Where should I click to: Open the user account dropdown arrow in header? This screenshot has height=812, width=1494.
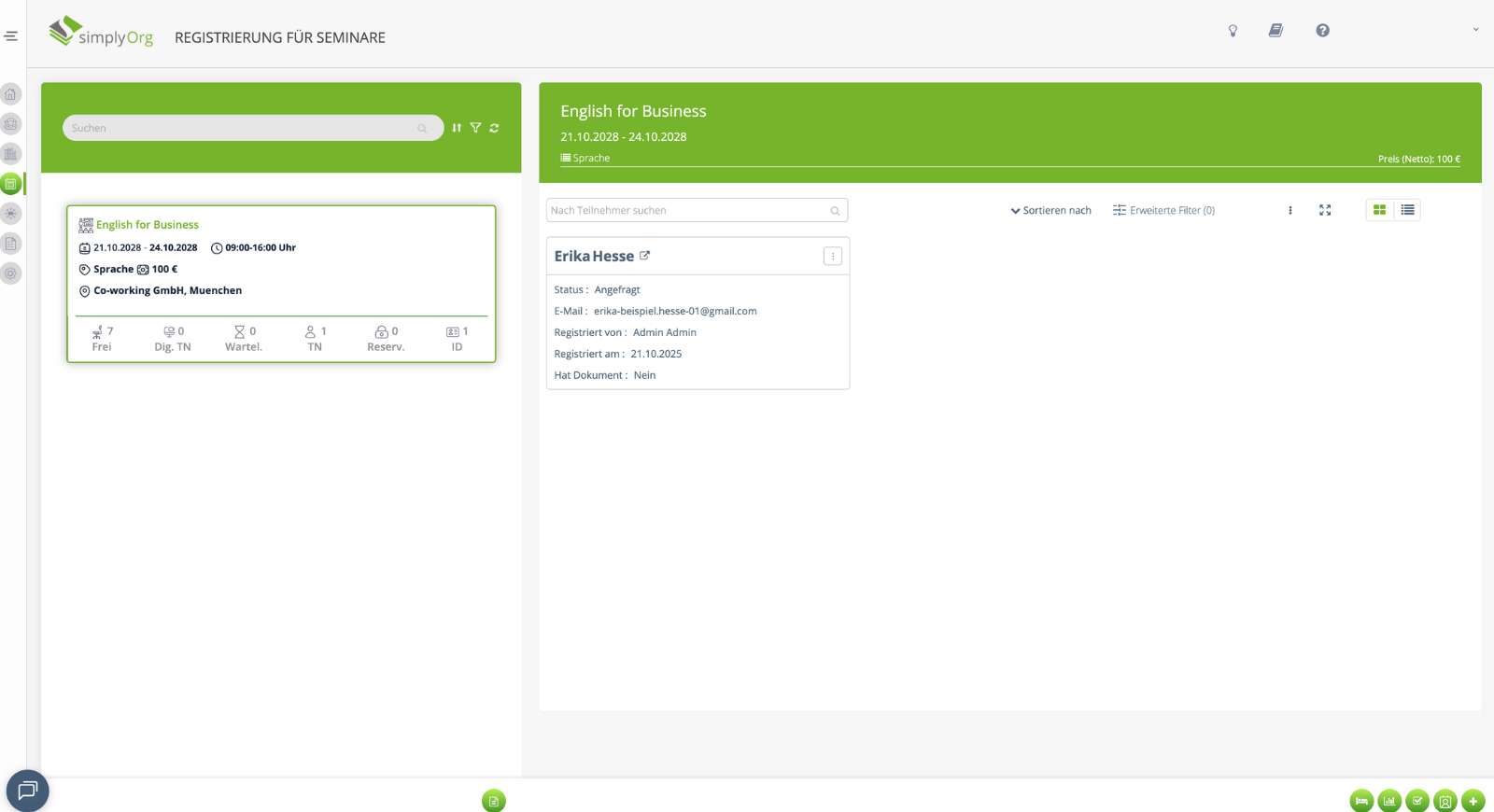tap(1475, 30)
